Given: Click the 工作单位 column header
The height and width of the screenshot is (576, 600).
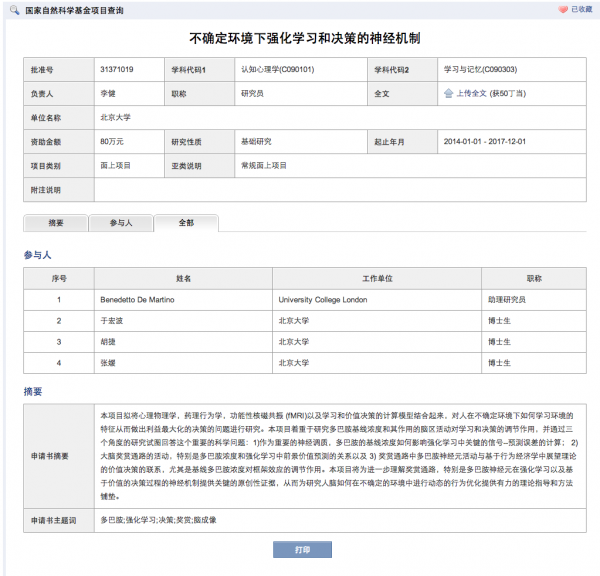Looking at the screenshot, I should (377, 279).
